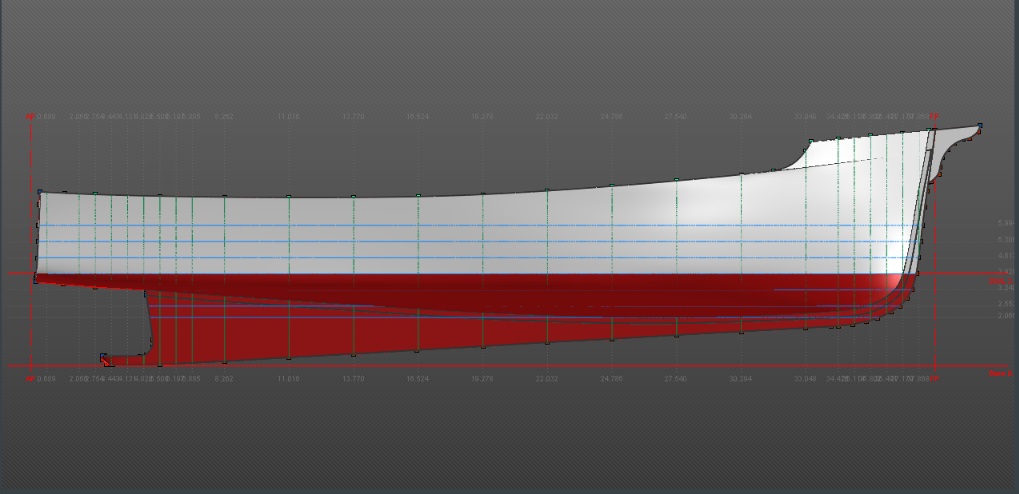Select the blue control point at the stern deck corner
Viewport: 1019px width, 494px height.
coord(40,192)
